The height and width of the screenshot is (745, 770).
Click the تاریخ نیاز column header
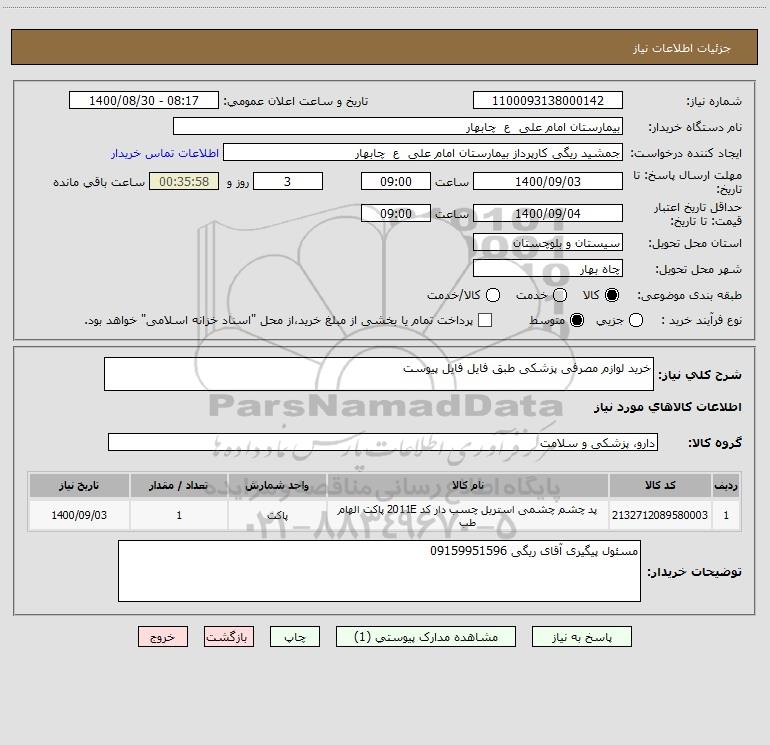pos(79,485)
